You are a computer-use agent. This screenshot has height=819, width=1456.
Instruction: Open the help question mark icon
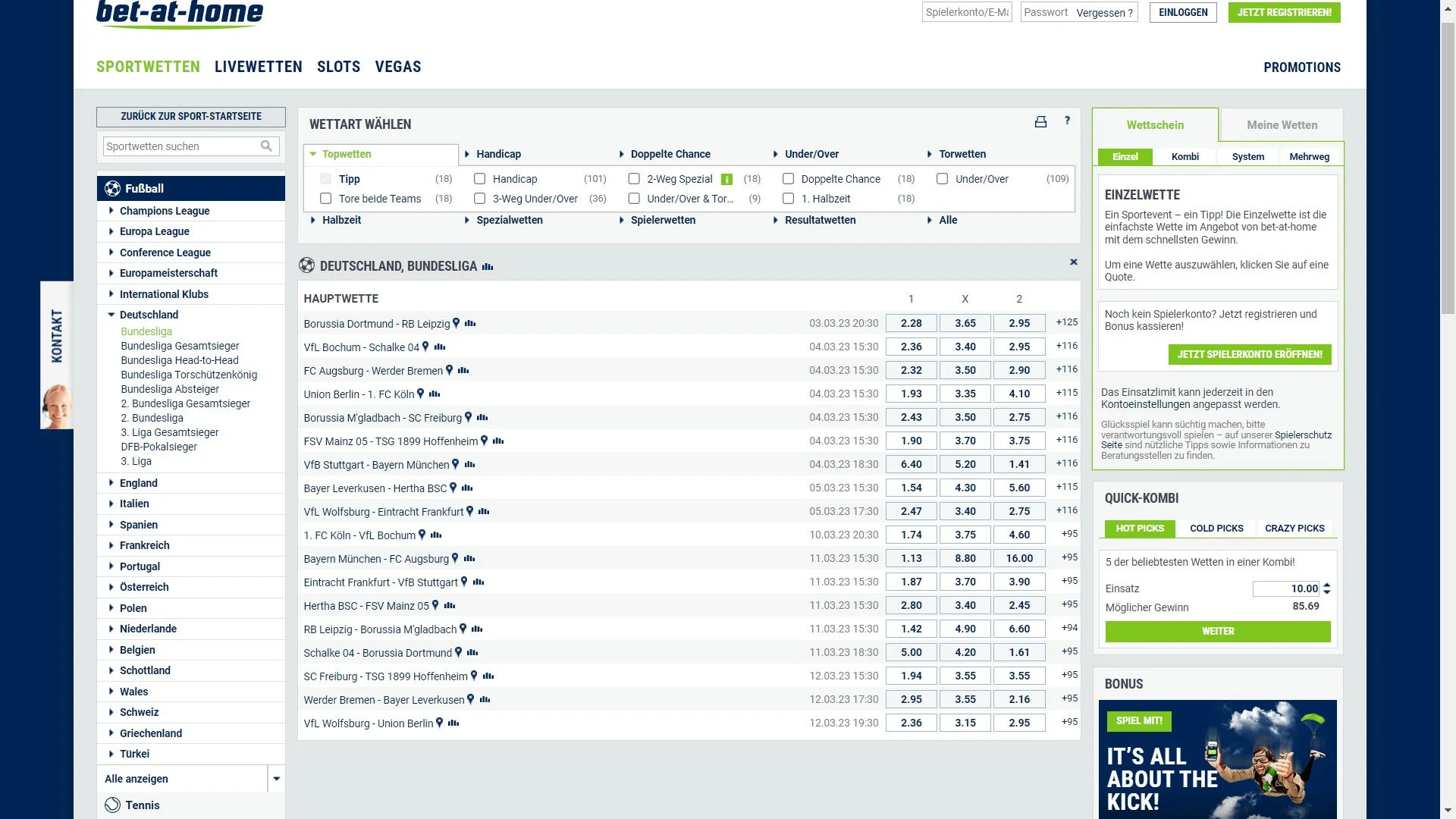coord(1067,121)
